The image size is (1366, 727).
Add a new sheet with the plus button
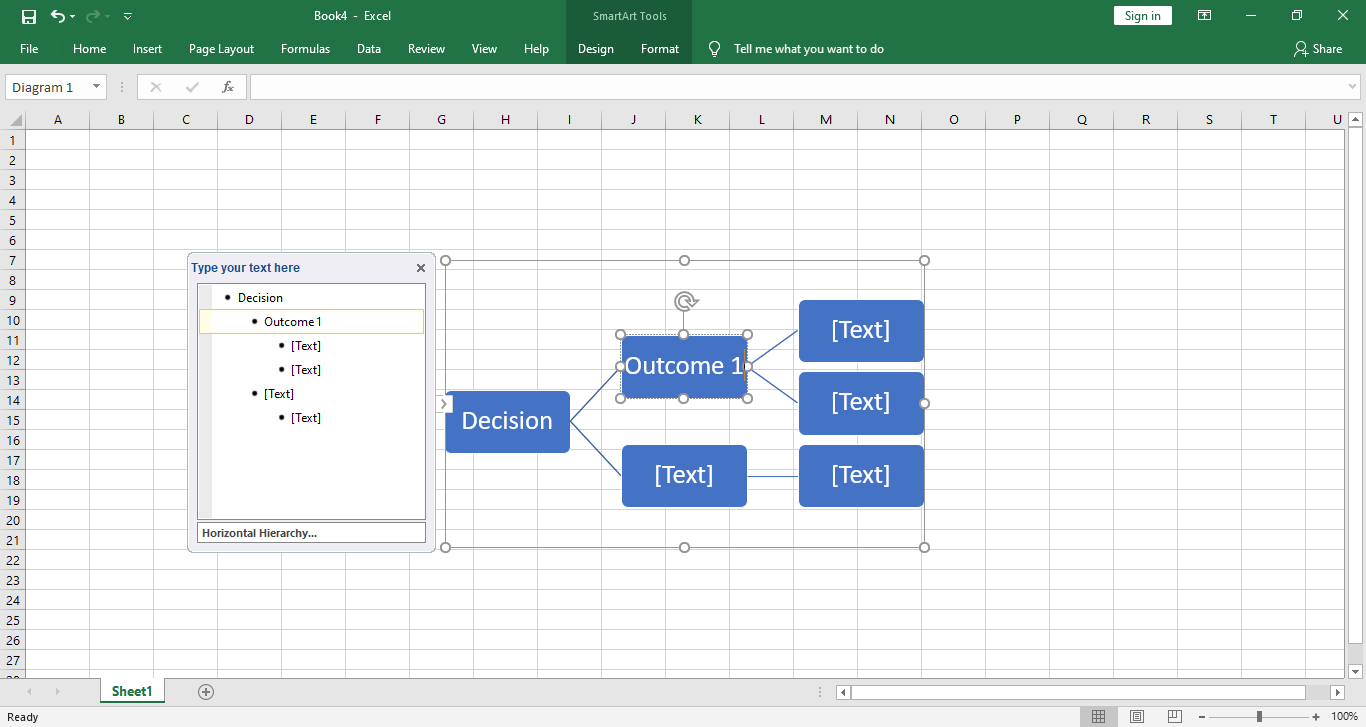205,691
